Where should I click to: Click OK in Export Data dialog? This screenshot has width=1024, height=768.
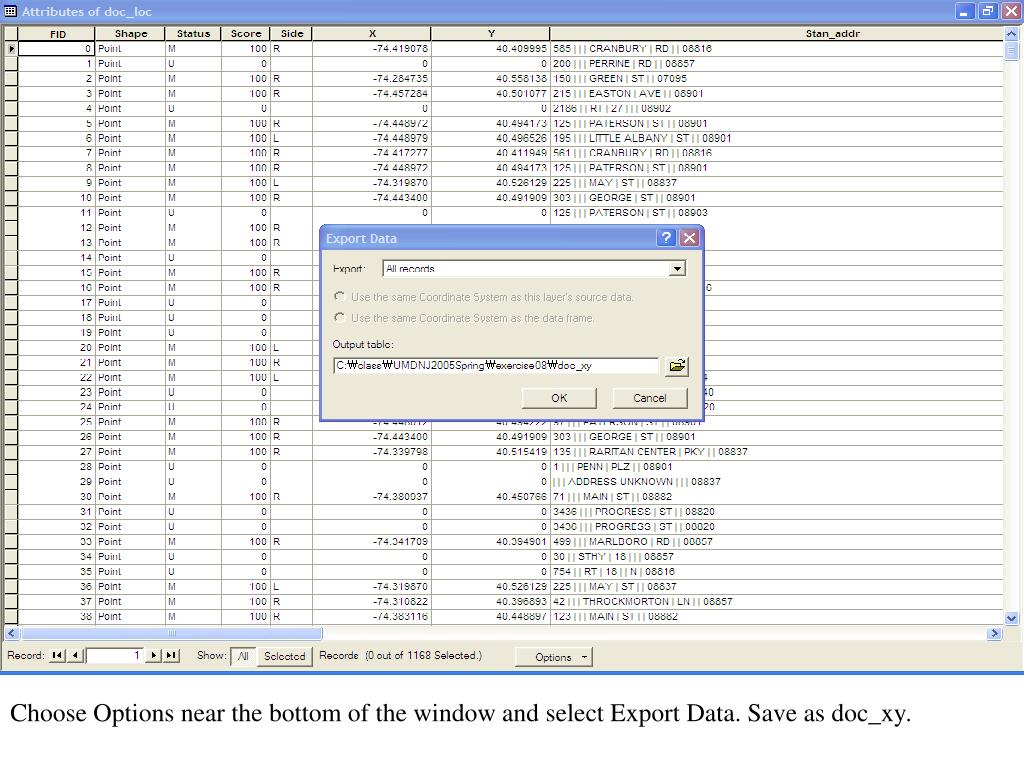tap(559, 398)
